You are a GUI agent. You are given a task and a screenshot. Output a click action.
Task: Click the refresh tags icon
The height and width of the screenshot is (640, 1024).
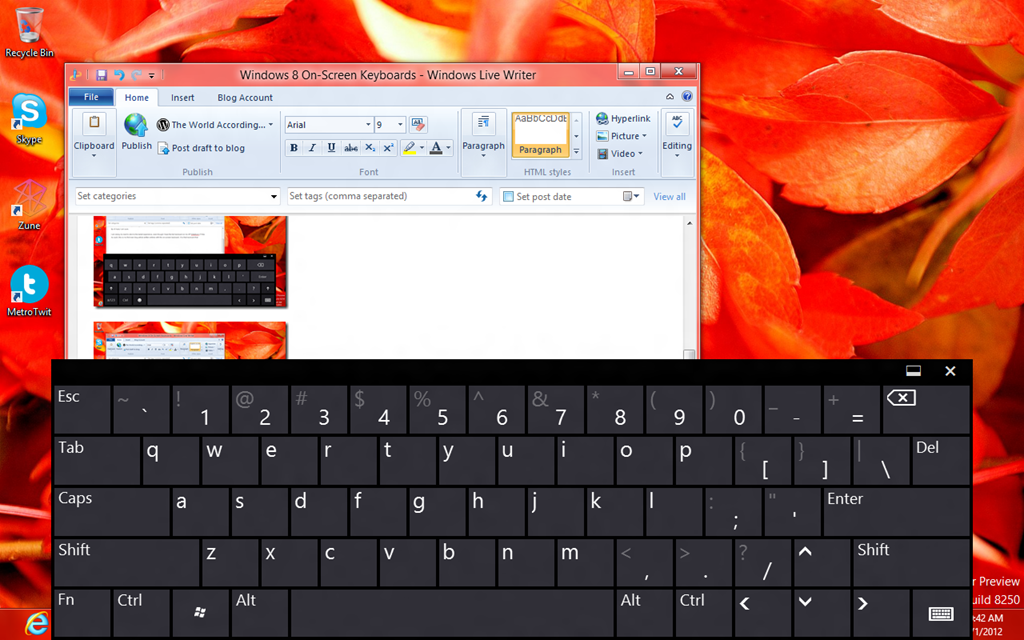482,197
